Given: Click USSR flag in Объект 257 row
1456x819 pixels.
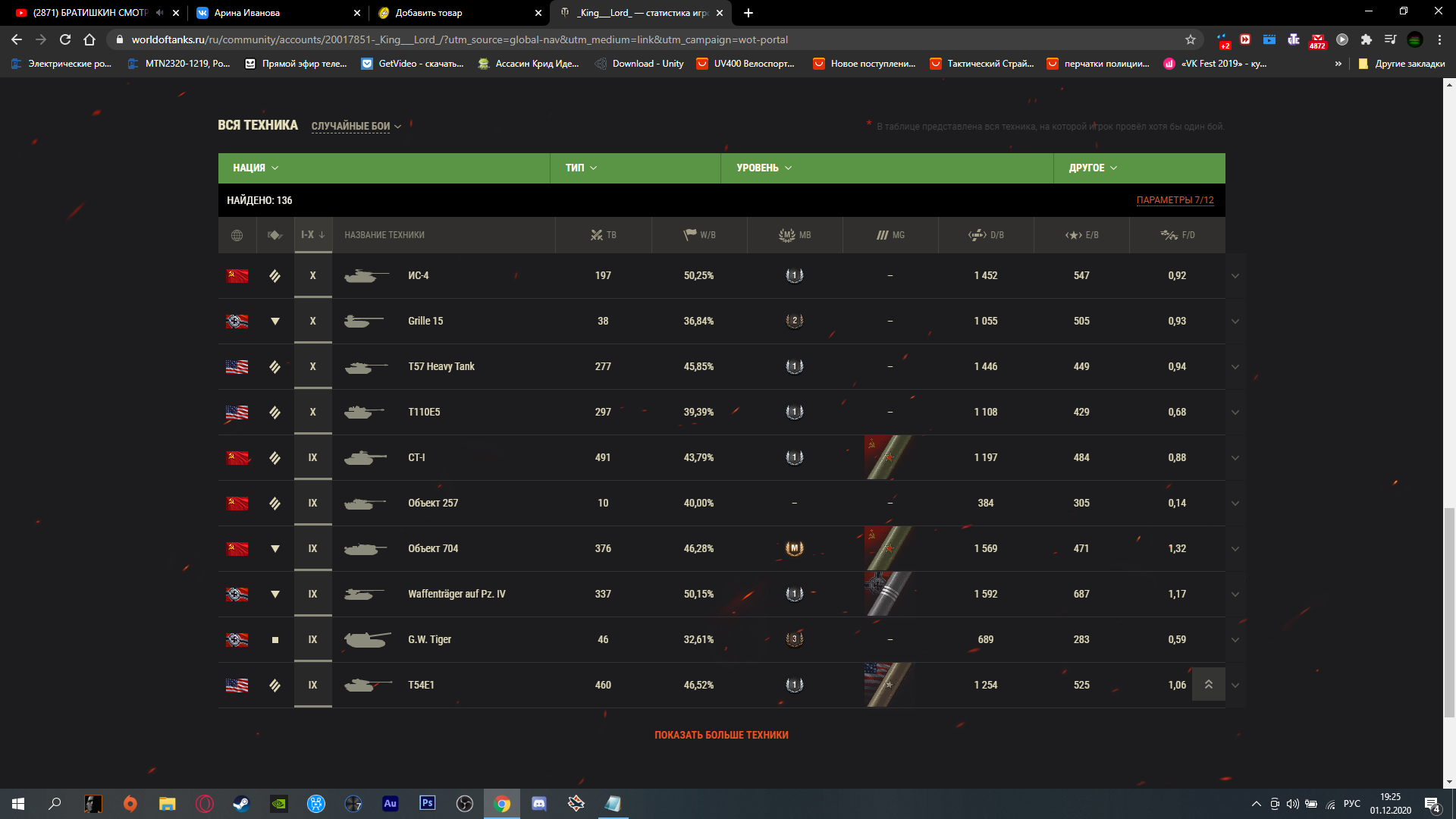Looking at the screenshot, I should coord(237,504).
